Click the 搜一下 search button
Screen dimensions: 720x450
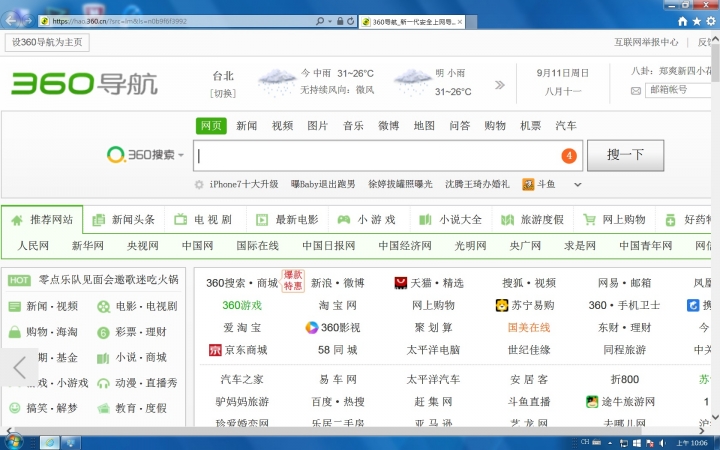(x=625, y=156)
